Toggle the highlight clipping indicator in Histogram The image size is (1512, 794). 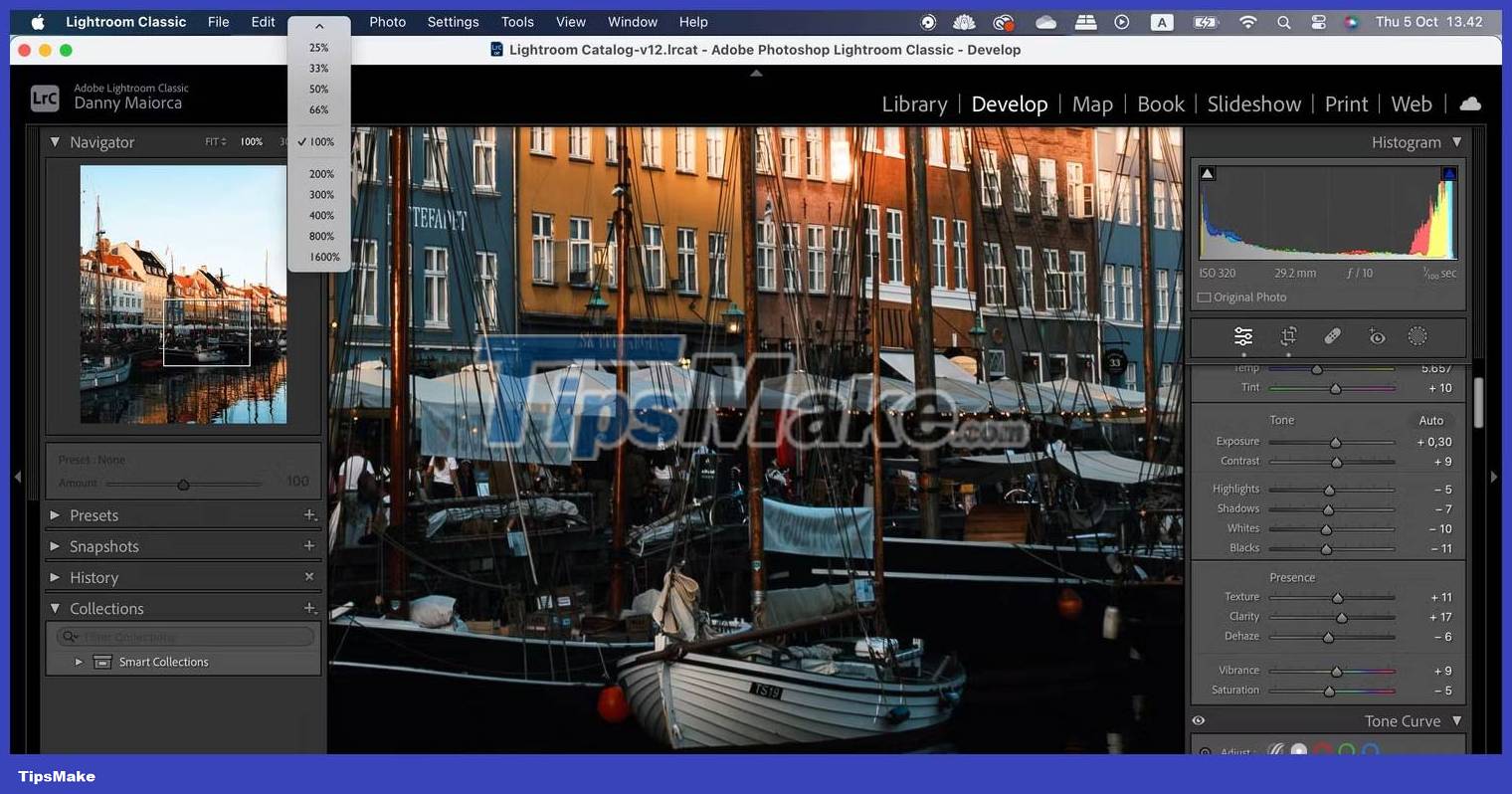(1449, 173)
